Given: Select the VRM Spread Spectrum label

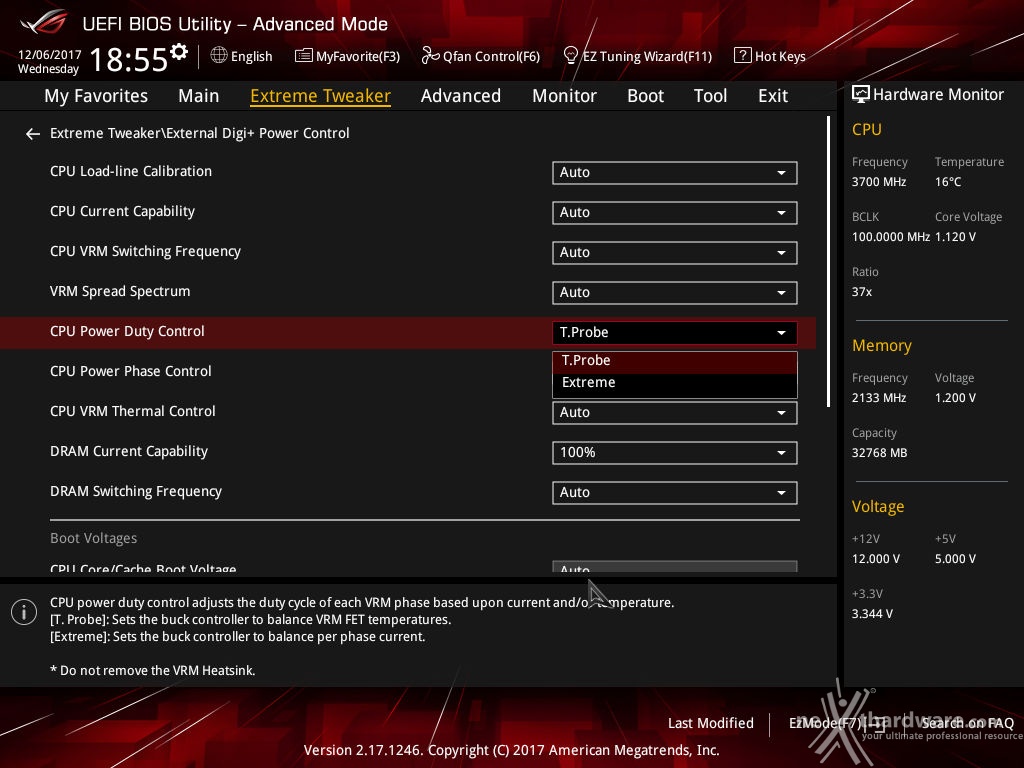Looking at the screenshot, I should (120, 291).
